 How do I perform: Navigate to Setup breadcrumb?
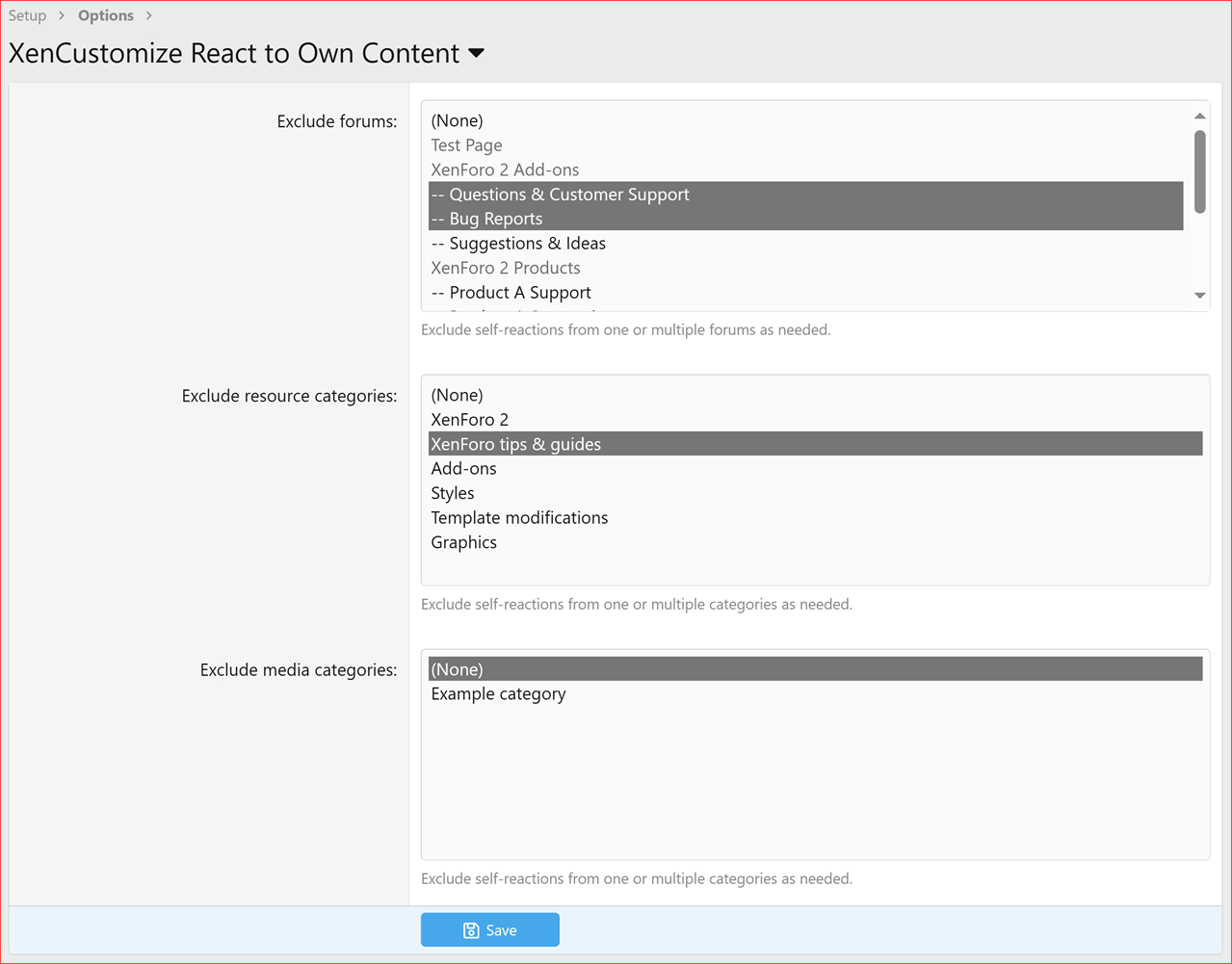[27, 15]
